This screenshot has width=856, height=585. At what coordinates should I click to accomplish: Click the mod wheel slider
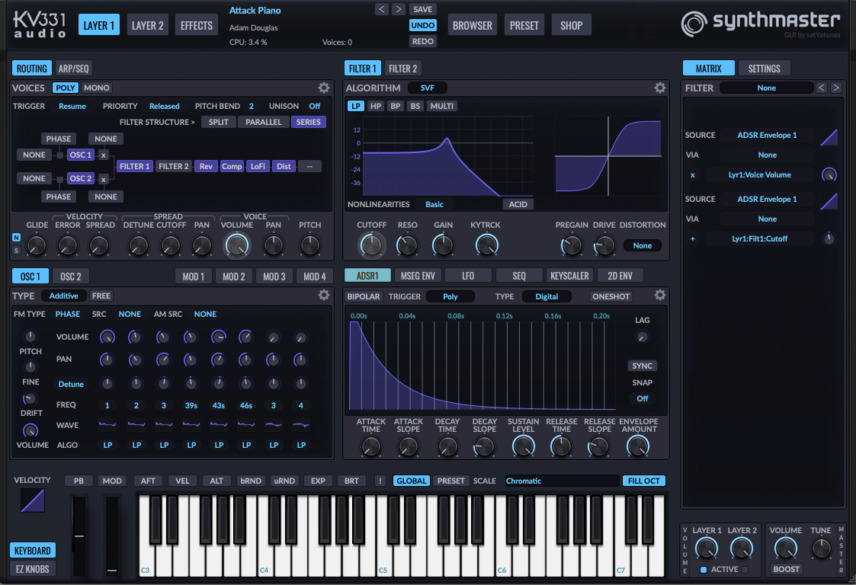(112, 535)
